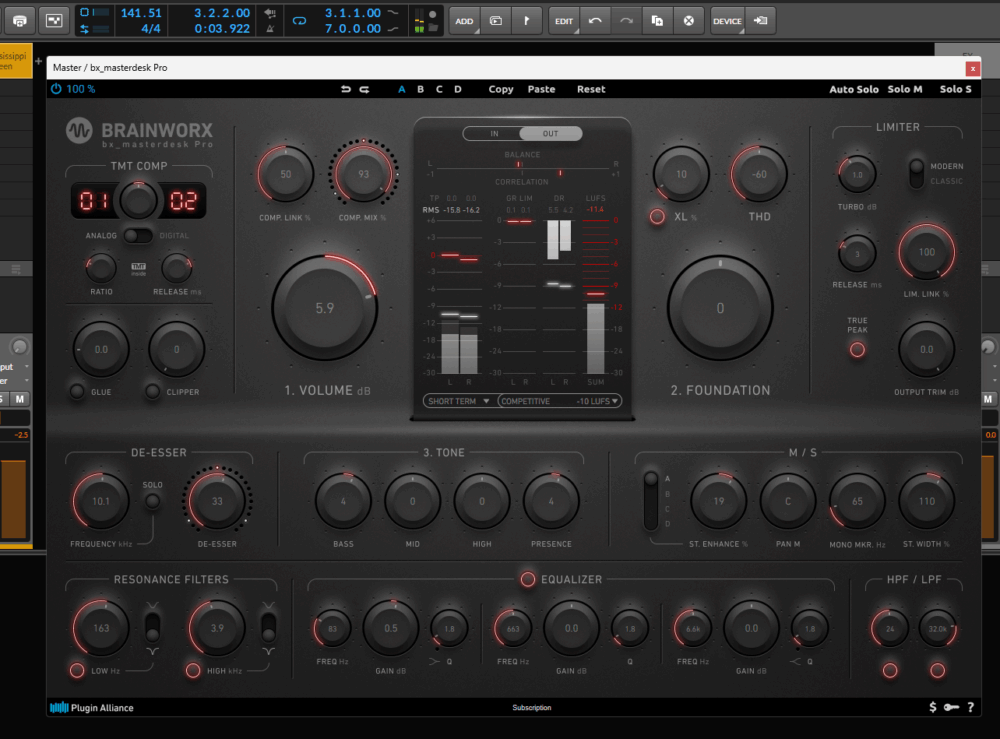Toggle the plugin power bypass icon
1000x739 pixels.
(56, 89)
